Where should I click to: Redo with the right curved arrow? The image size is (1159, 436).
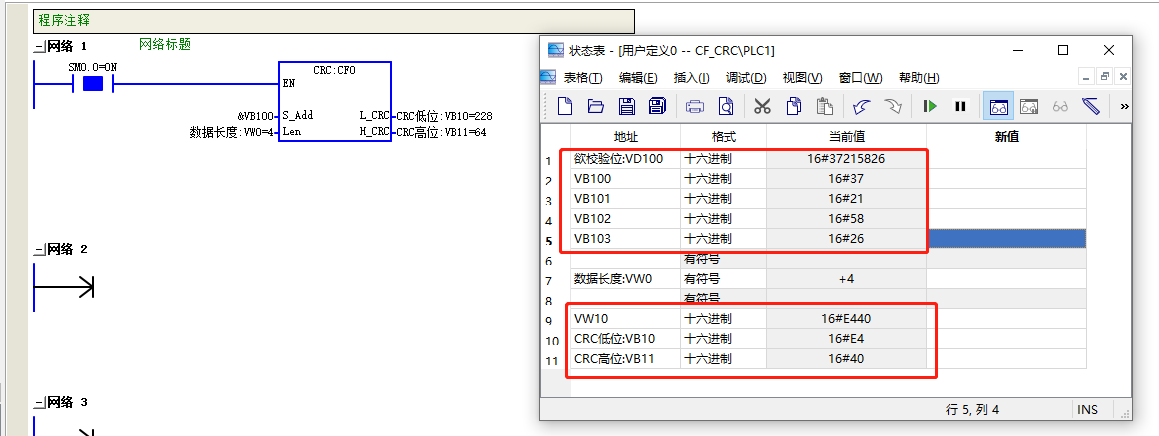892,106
